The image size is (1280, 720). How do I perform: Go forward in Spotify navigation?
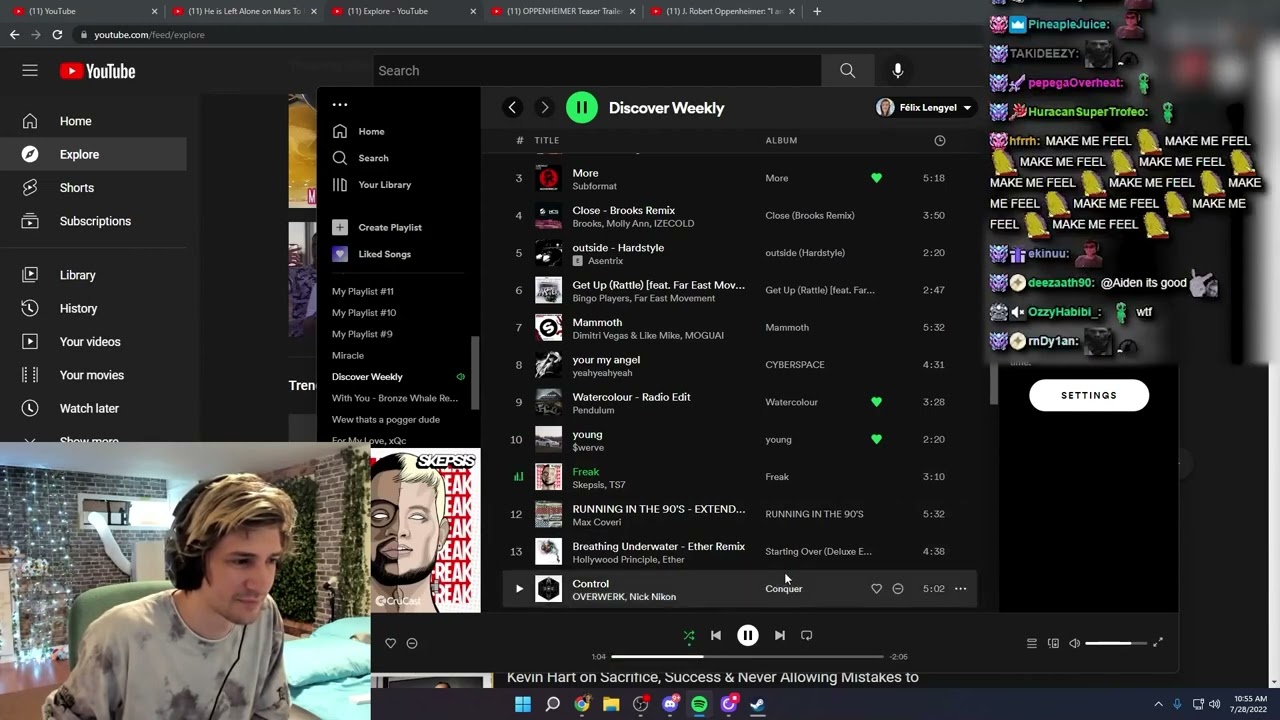point(544,108)
